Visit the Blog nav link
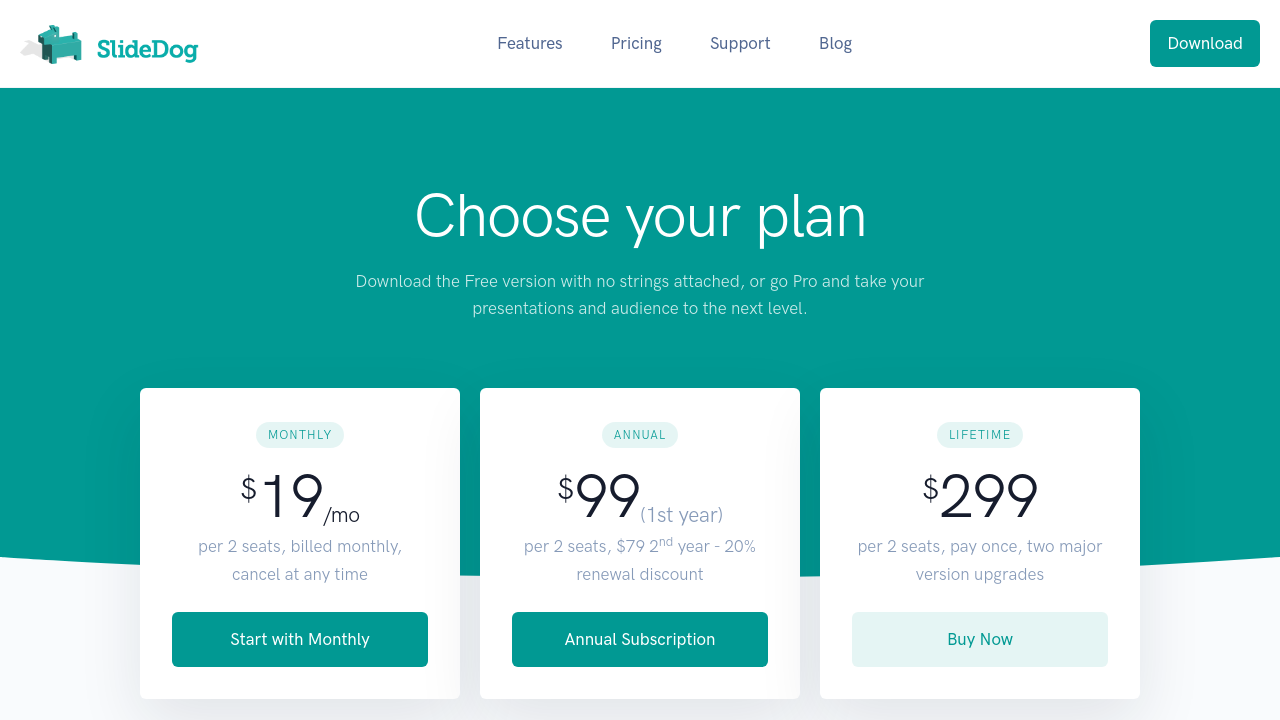Viewport: 1280px width, 720px height. pos(835,43)
